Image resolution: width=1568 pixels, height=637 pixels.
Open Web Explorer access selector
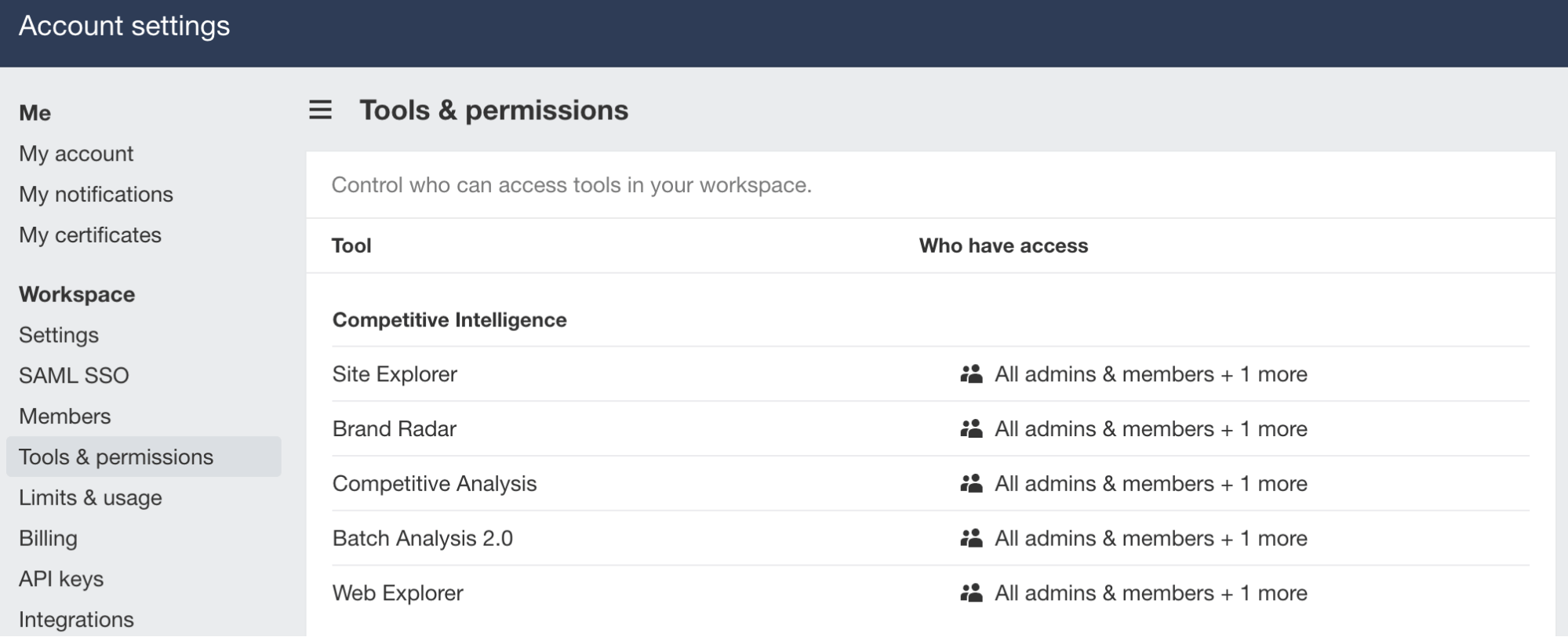pos(1150,592)
